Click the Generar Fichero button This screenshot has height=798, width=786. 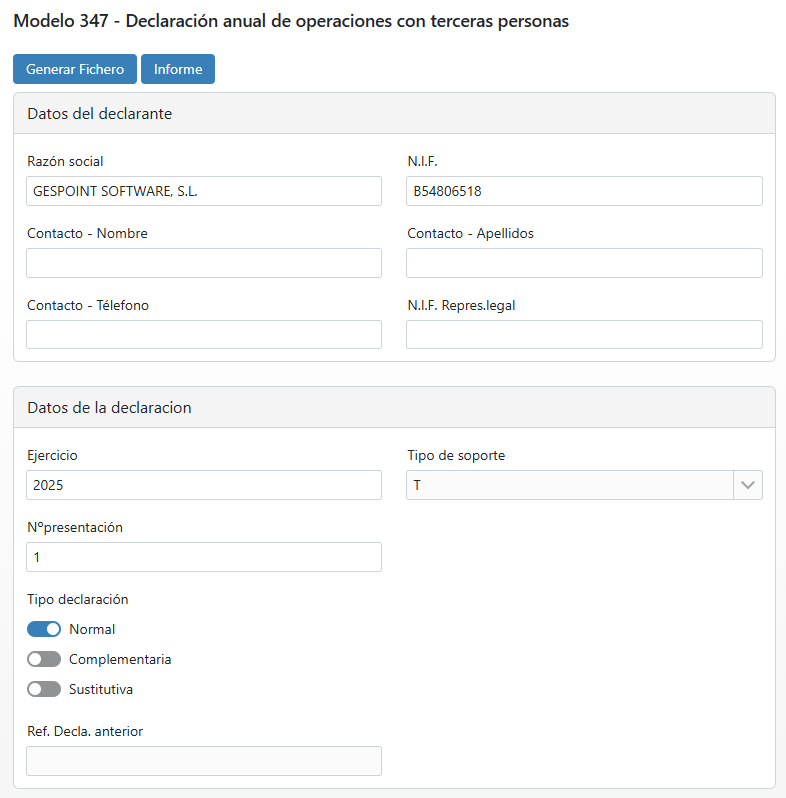tap(75, 69)
